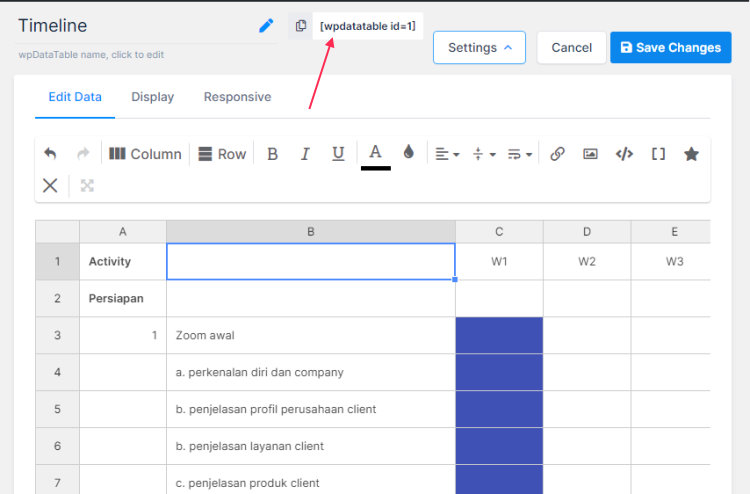Image resolution: width=750 pixels, height=494 pixels.
Task: Add star rating with the star icon
Action: coord(691,154)
